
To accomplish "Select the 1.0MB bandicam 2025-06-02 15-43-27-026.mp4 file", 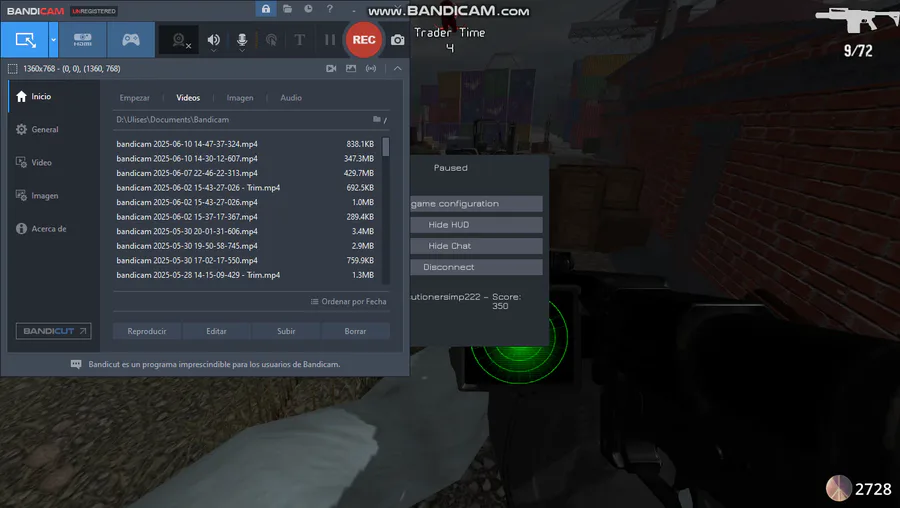I will point(247,202).
